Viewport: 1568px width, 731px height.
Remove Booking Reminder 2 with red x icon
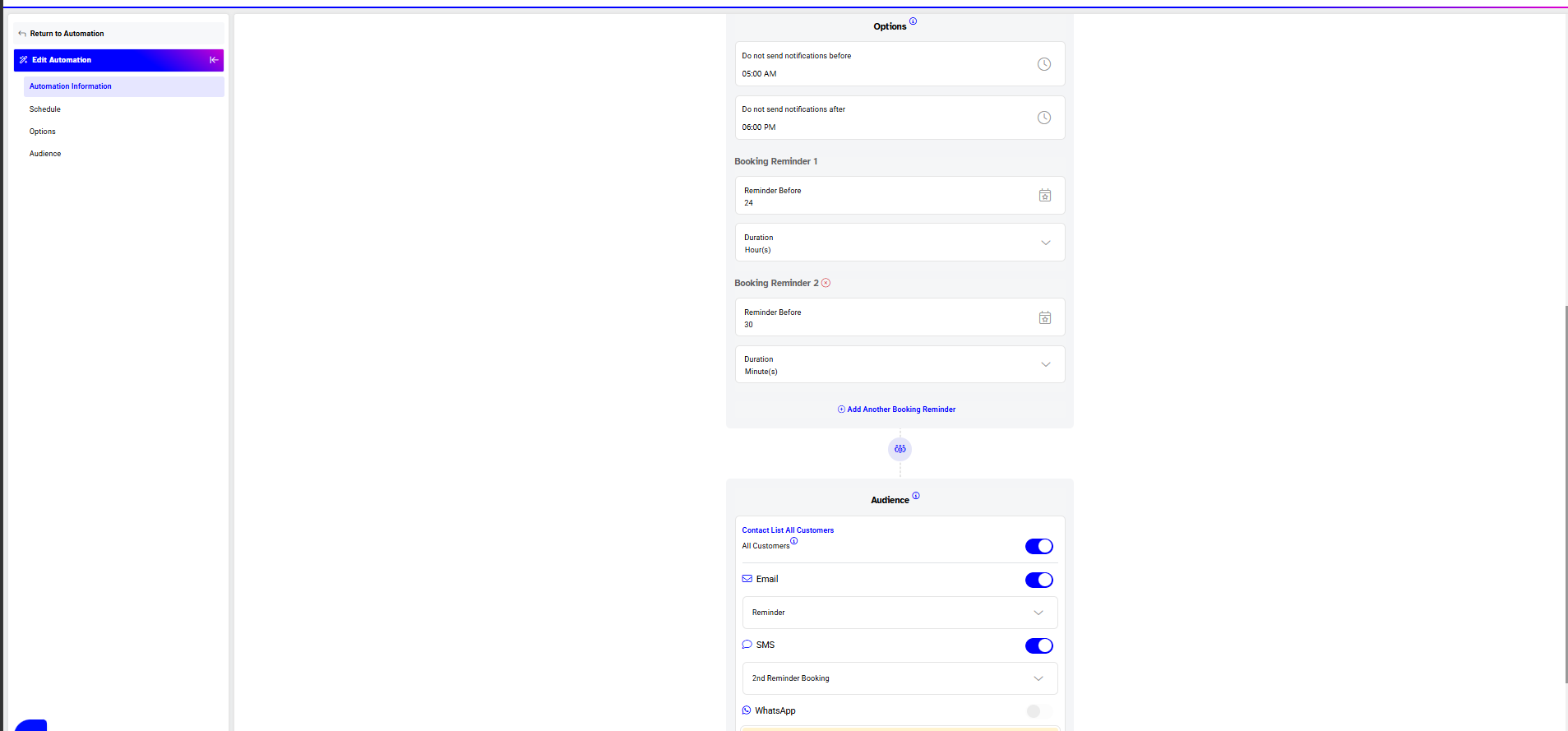point(826,283)
